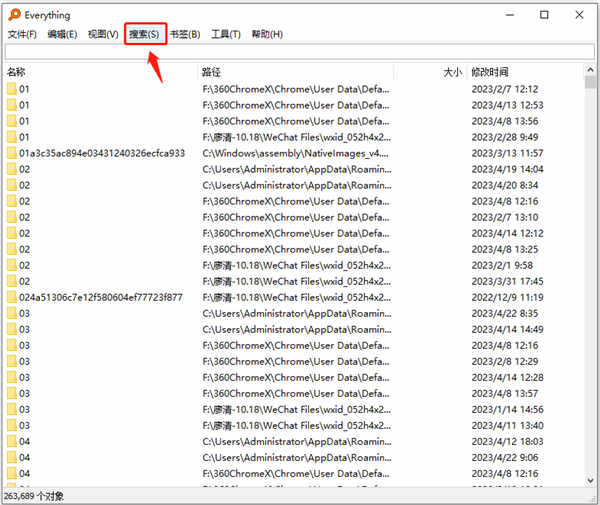Click name text 024a51306c7e12f580604ef77723f877
Screen dimensions: 600x505
101,297
